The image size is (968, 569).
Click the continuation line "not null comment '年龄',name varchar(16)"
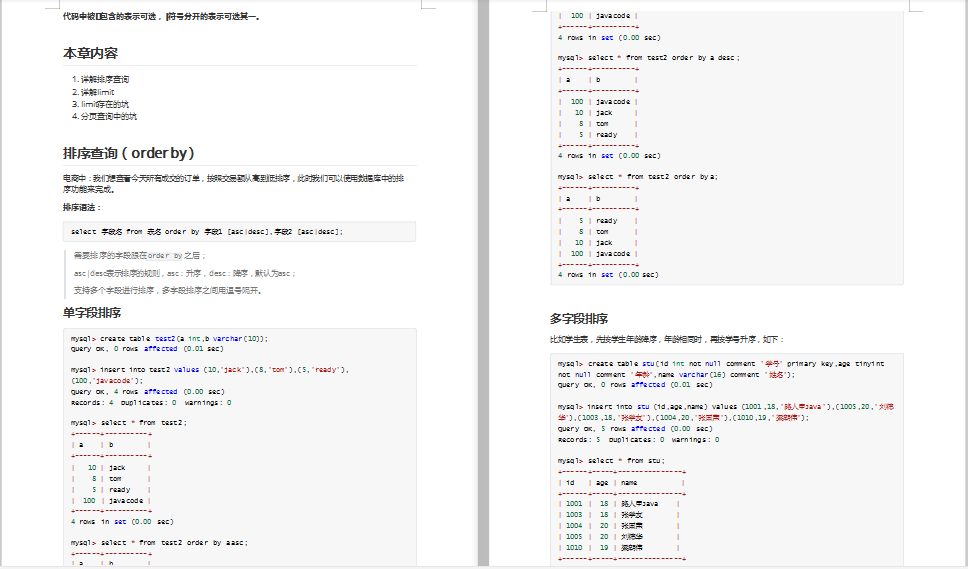click(x=677, y=375)
